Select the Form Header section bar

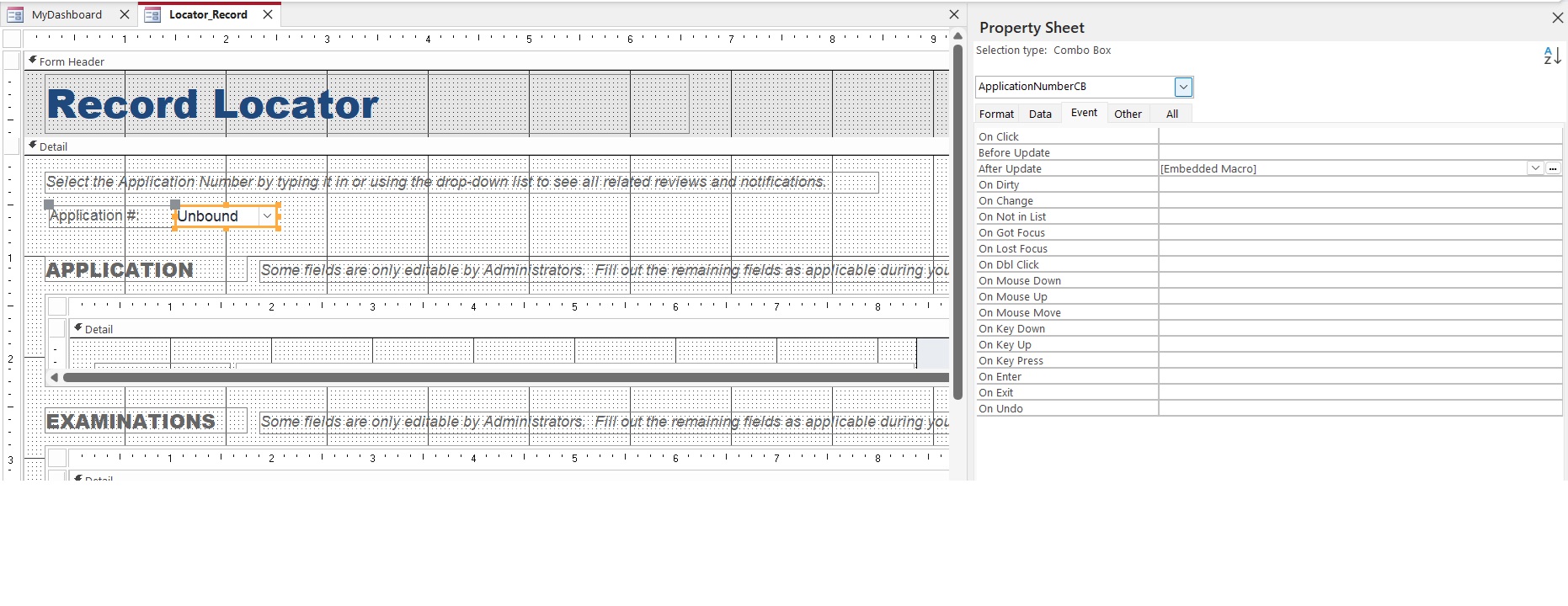(x=487, y=61)
